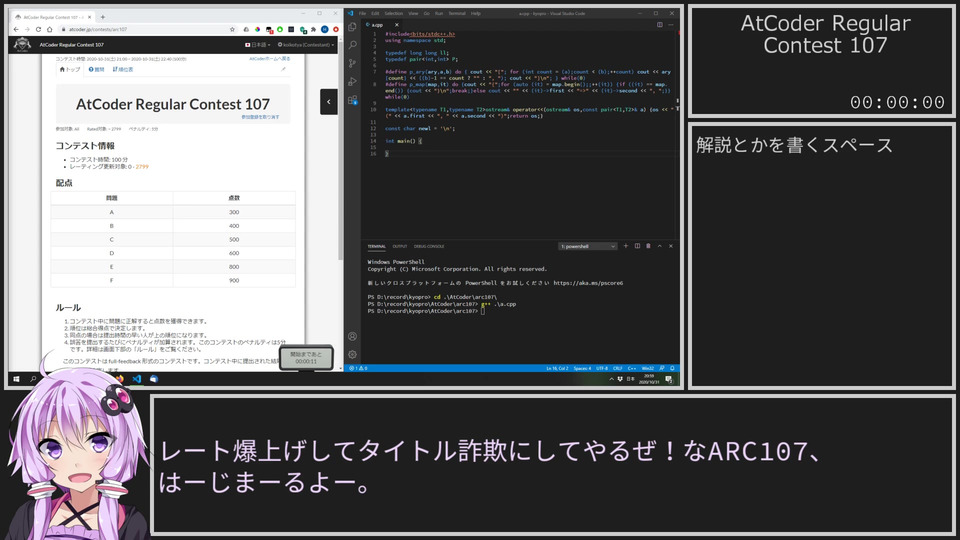The width and height of the screenshot is (960, 540).
Task: Click the 参加登録を取り消す link
Action: (260, 117)
